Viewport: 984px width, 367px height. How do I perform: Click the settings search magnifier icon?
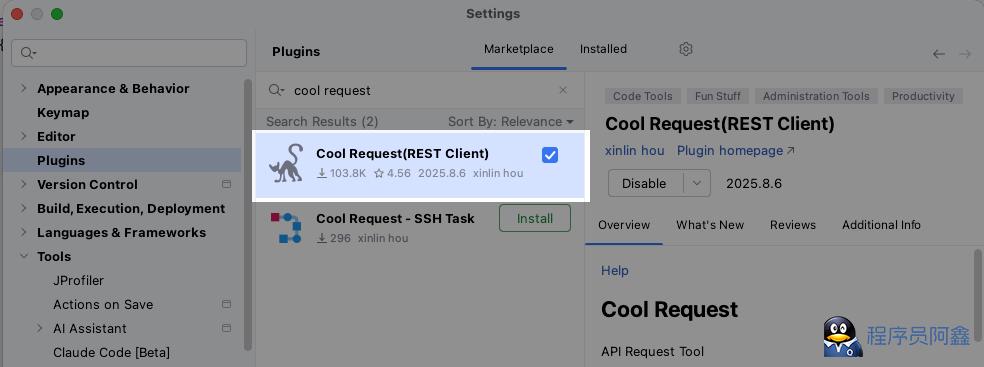pyautogui.click(x=29, y=53)
